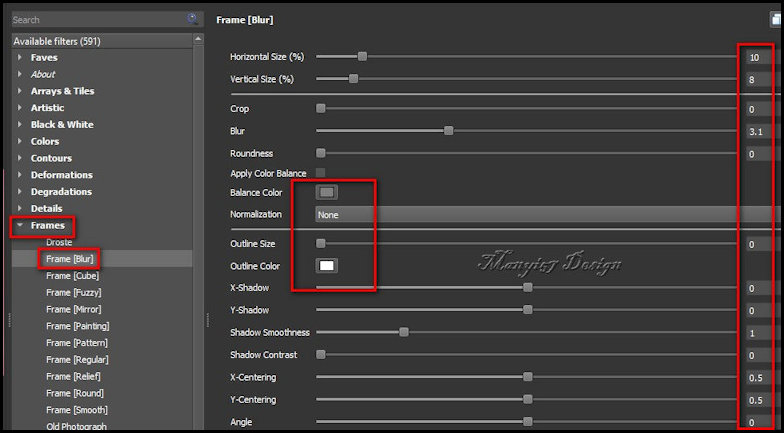Image resolution: width=784 pixels, height=433 pixels.
Task: Expand the Deformations category
Action: tap(20, 175)
